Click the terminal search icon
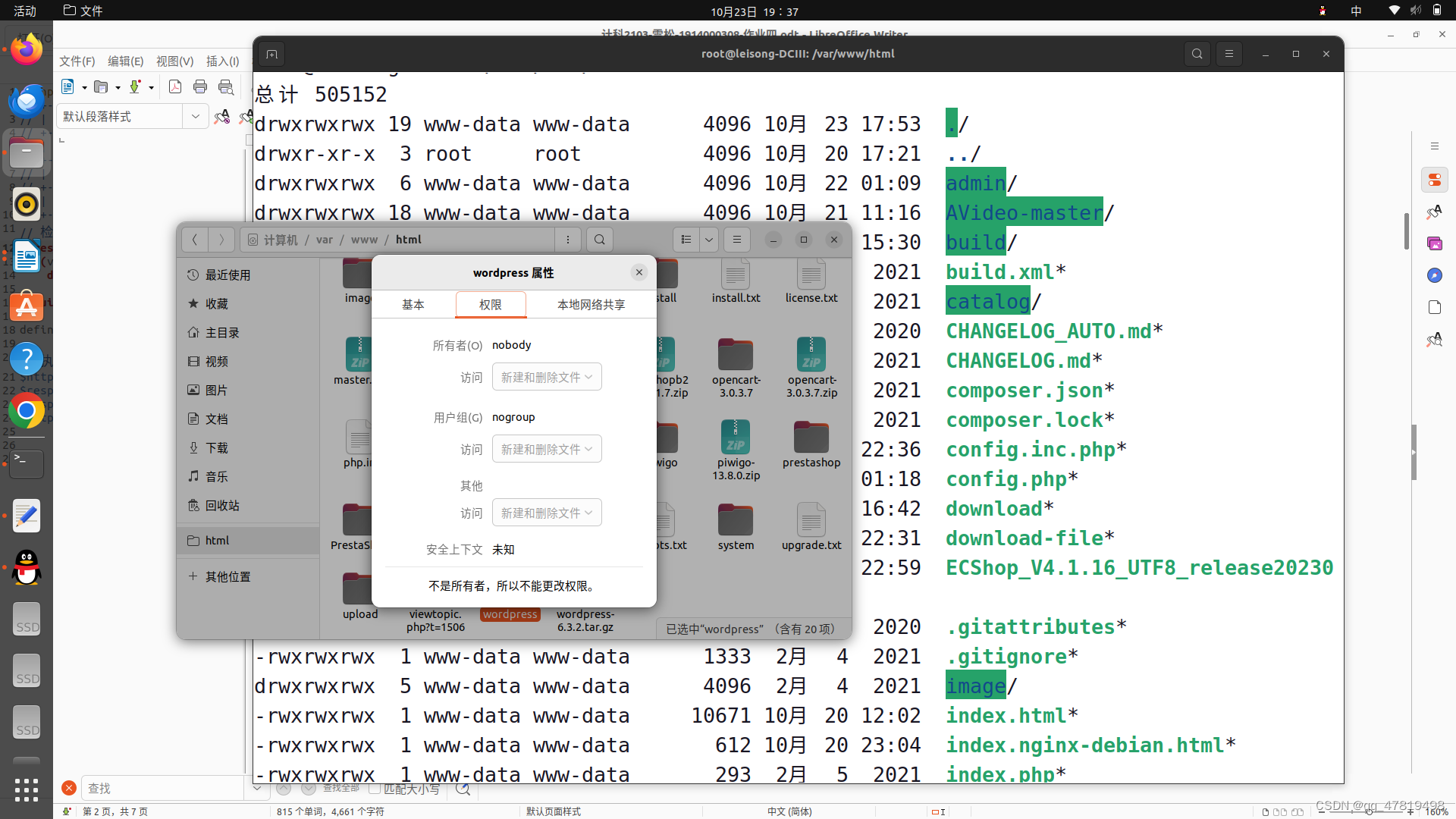Screen dimensions: 1456x819 [x=1197, y=54]
